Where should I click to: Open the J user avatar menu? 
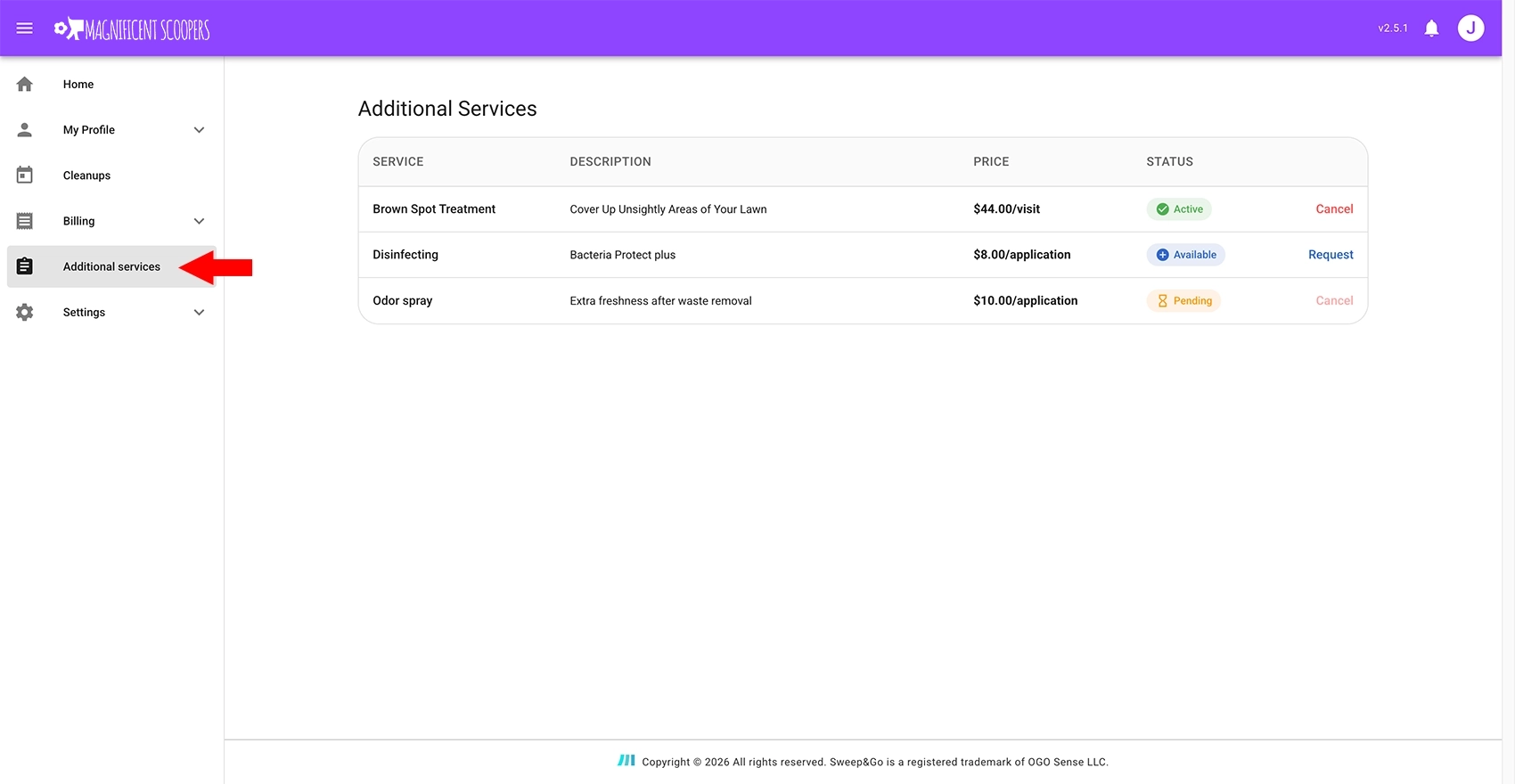(1470, 29)
